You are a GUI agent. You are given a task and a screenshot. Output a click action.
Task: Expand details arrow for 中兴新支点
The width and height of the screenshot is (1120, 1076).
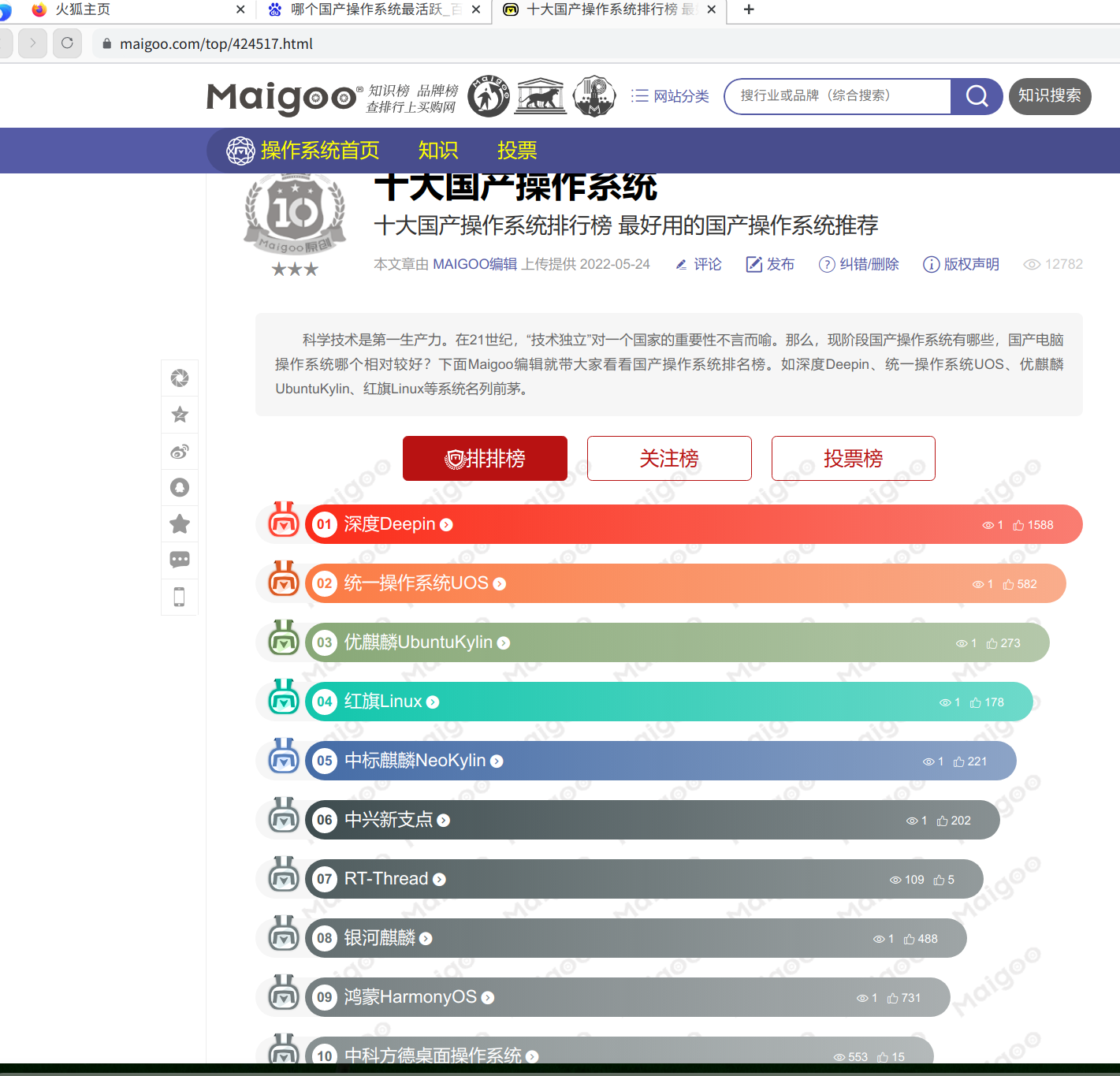445,820
